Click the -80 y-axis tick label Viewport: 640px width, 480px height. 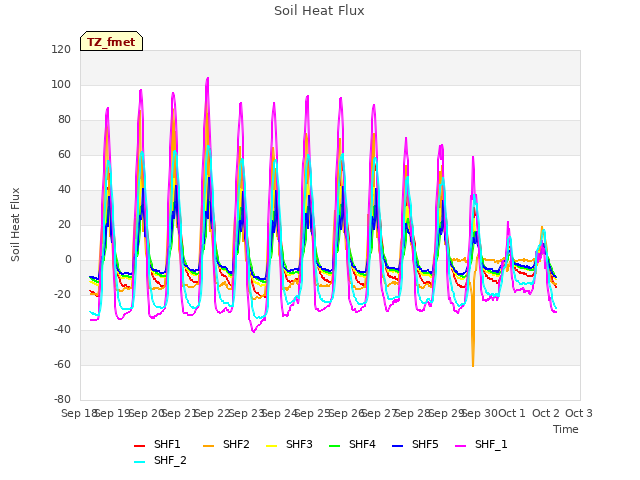(62, 399)
